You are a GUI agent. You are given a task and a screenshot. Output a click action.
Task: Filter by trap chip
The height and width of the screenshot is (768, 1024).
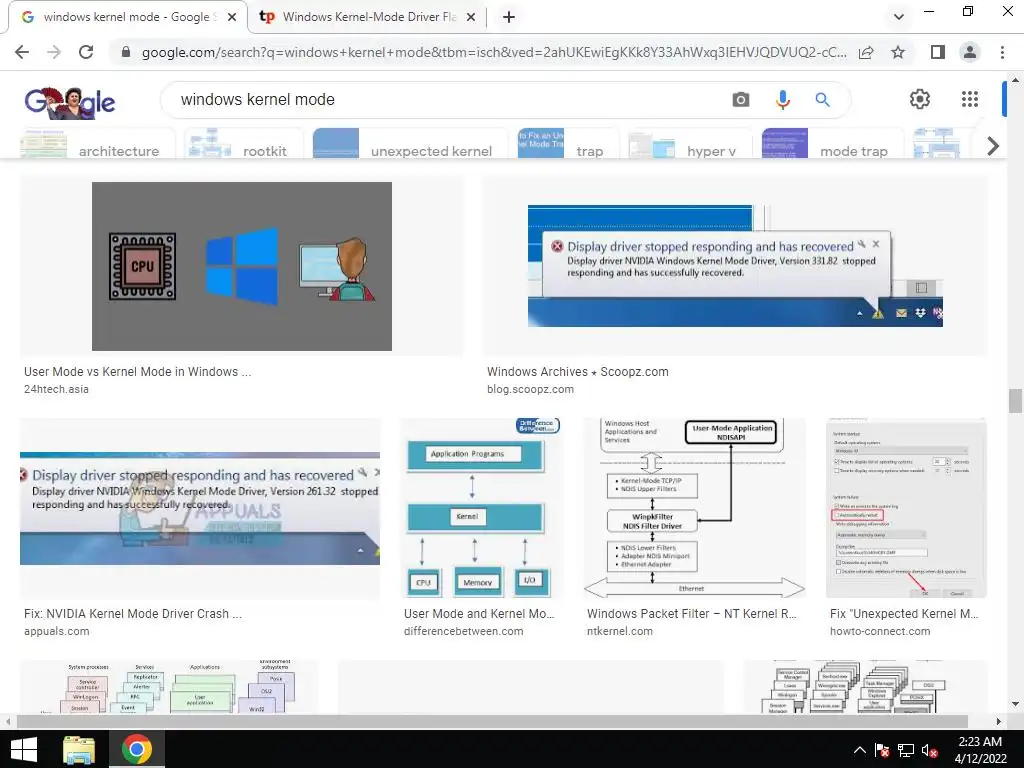(568, 144)
